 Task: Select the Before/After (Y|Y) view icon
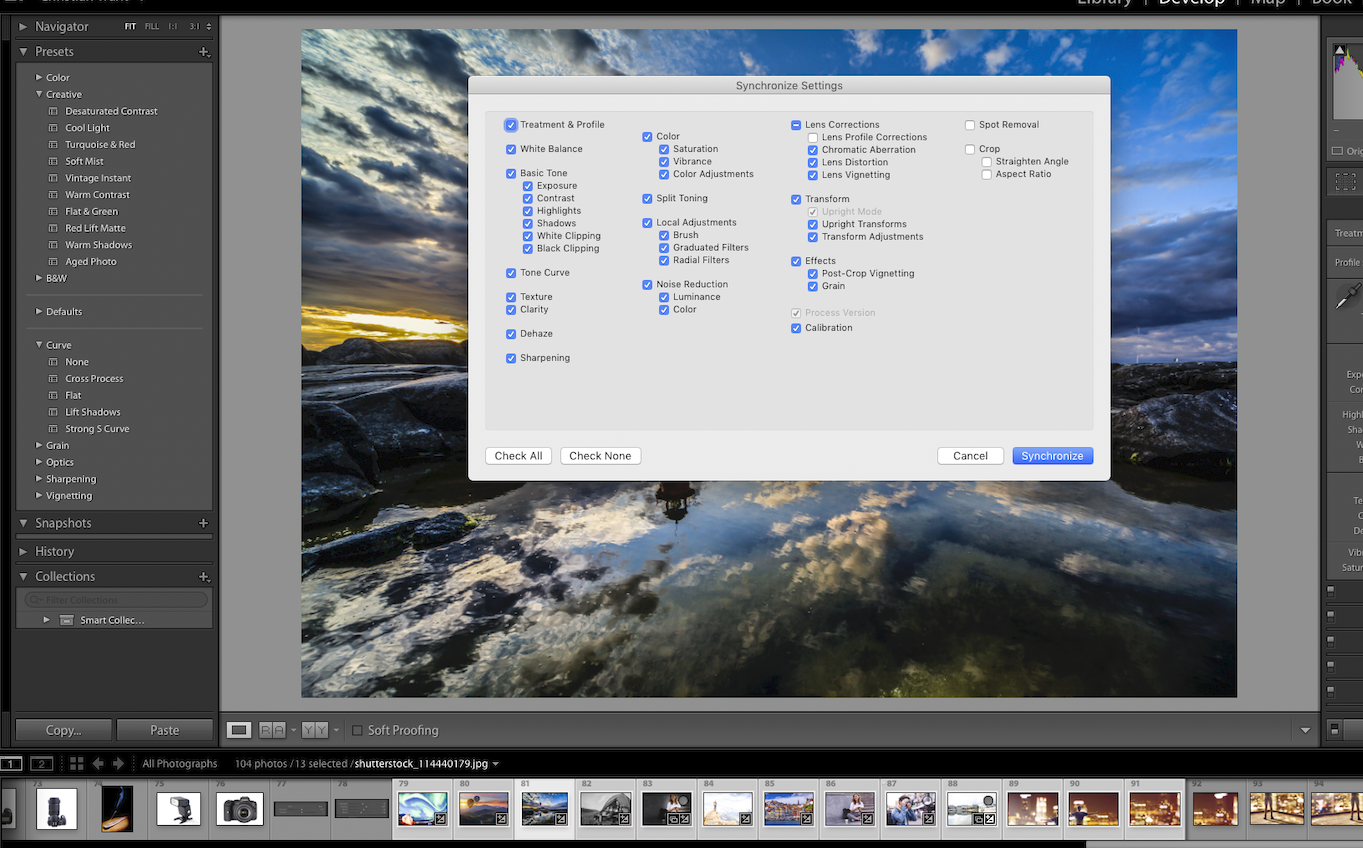point(315,730)
